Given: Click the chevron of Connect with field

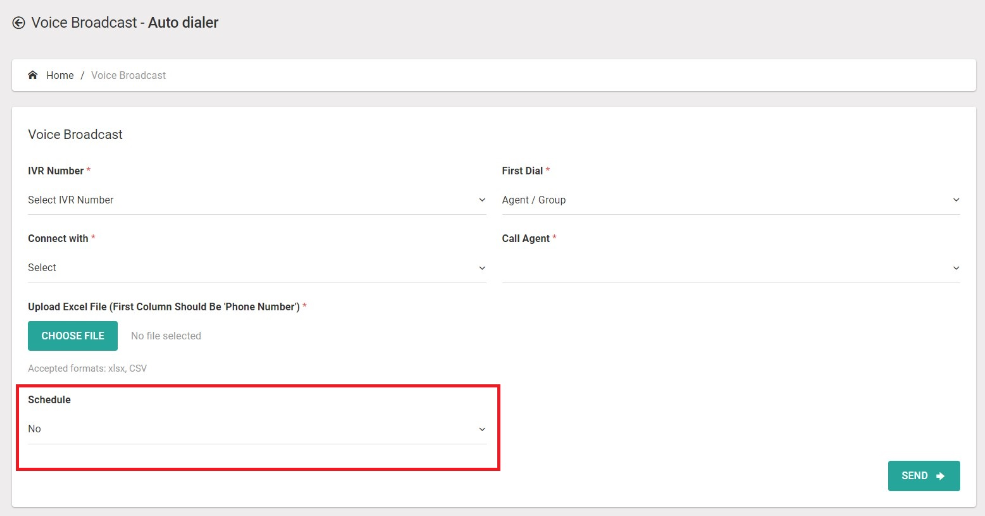Looking at the screenshot, I should pos(482,268).
